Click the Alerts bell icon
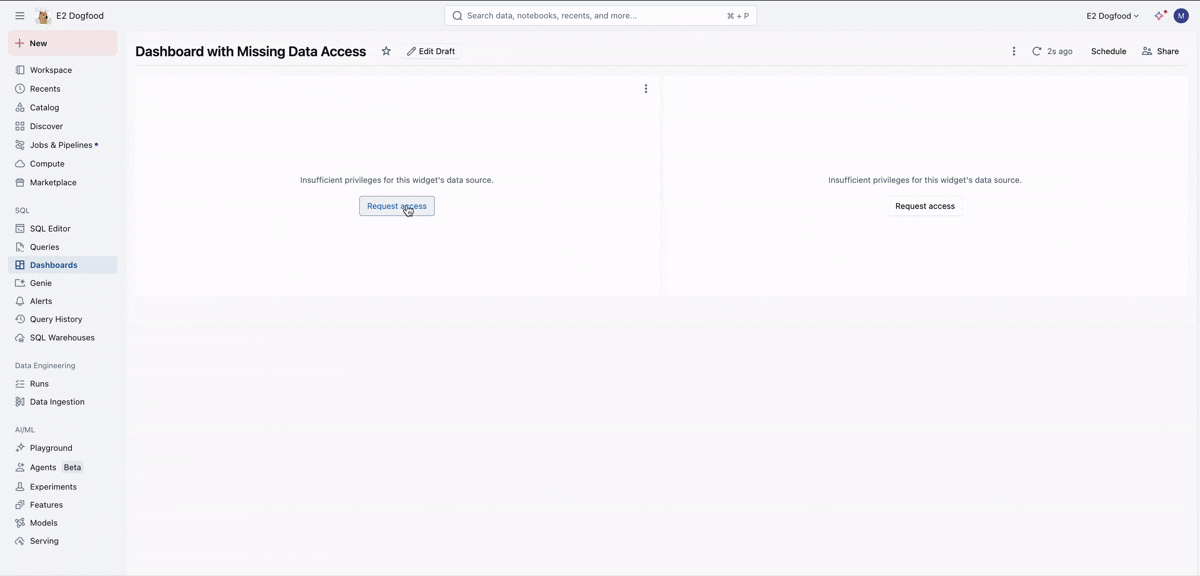Screen dimensions: 1200x576 click(20, 301)
